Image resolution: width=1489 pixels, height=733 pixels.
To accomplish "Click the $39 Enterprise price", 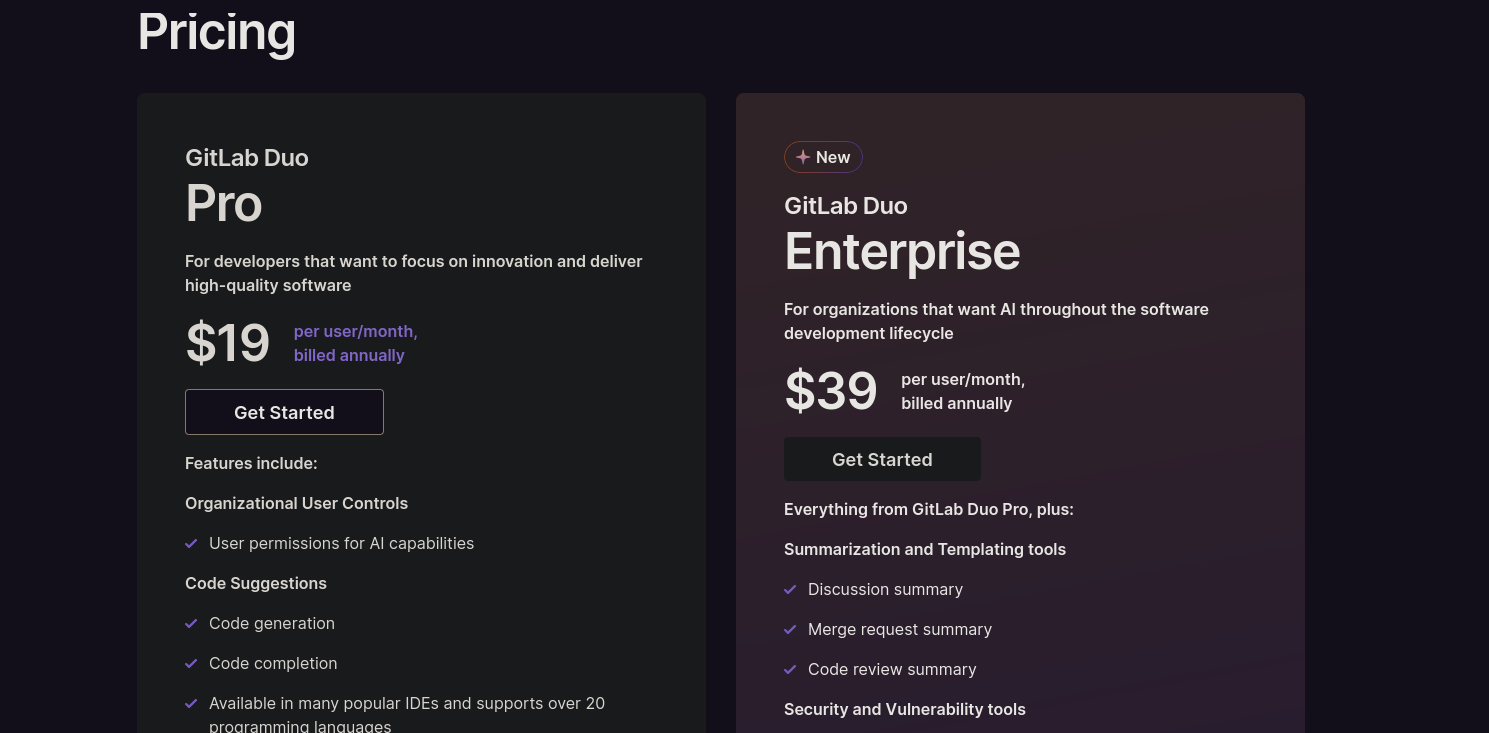I will [x=831, y=391].
